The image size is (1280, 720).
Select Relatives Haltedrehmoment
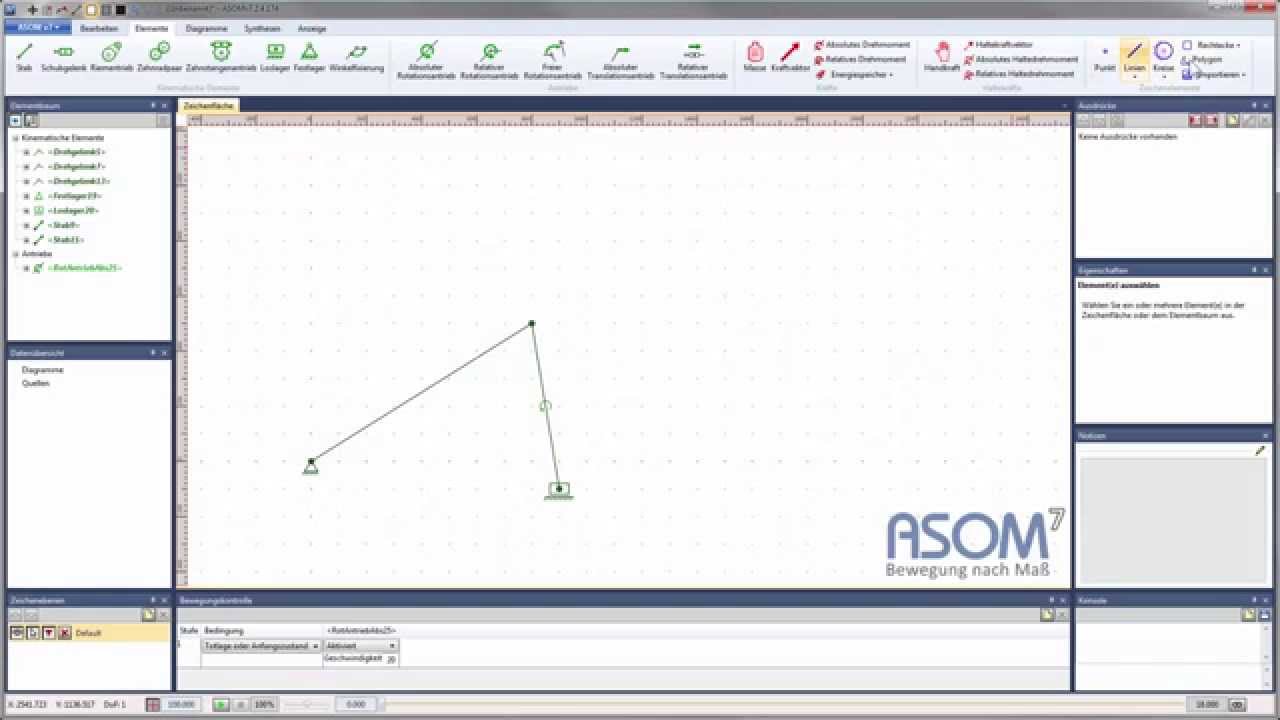coord(1019,73)
